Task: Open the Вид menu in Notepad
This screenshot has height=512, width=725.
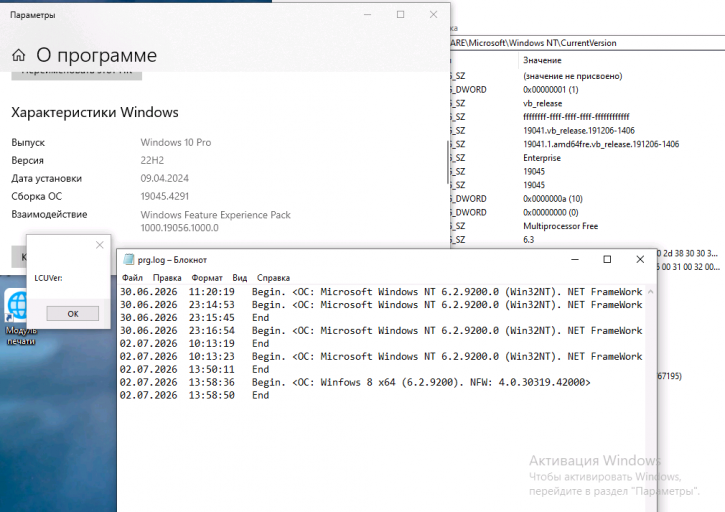Action: 240,278
